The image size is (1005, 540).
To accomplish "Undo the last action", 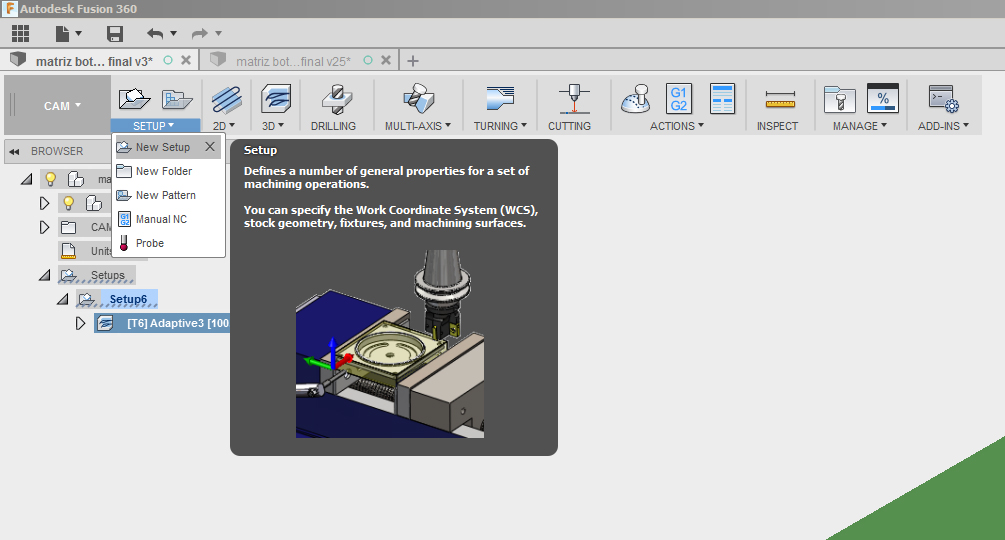I will point(154,33).
